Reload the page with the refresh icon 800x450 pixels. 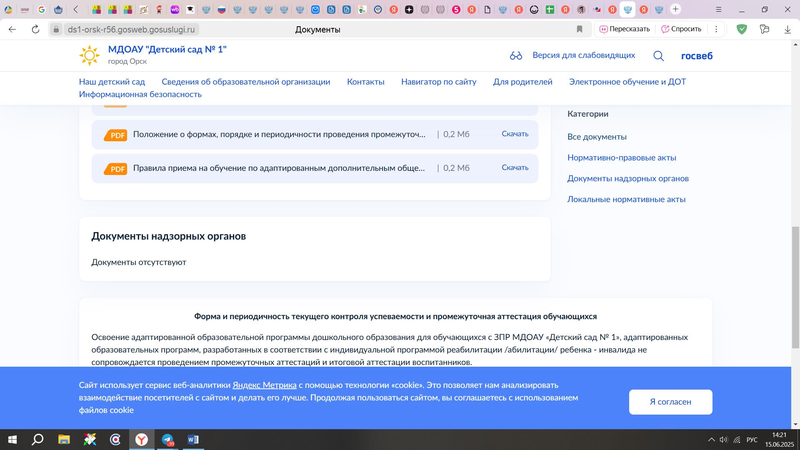pyautogui.click(x=35, y=30)
